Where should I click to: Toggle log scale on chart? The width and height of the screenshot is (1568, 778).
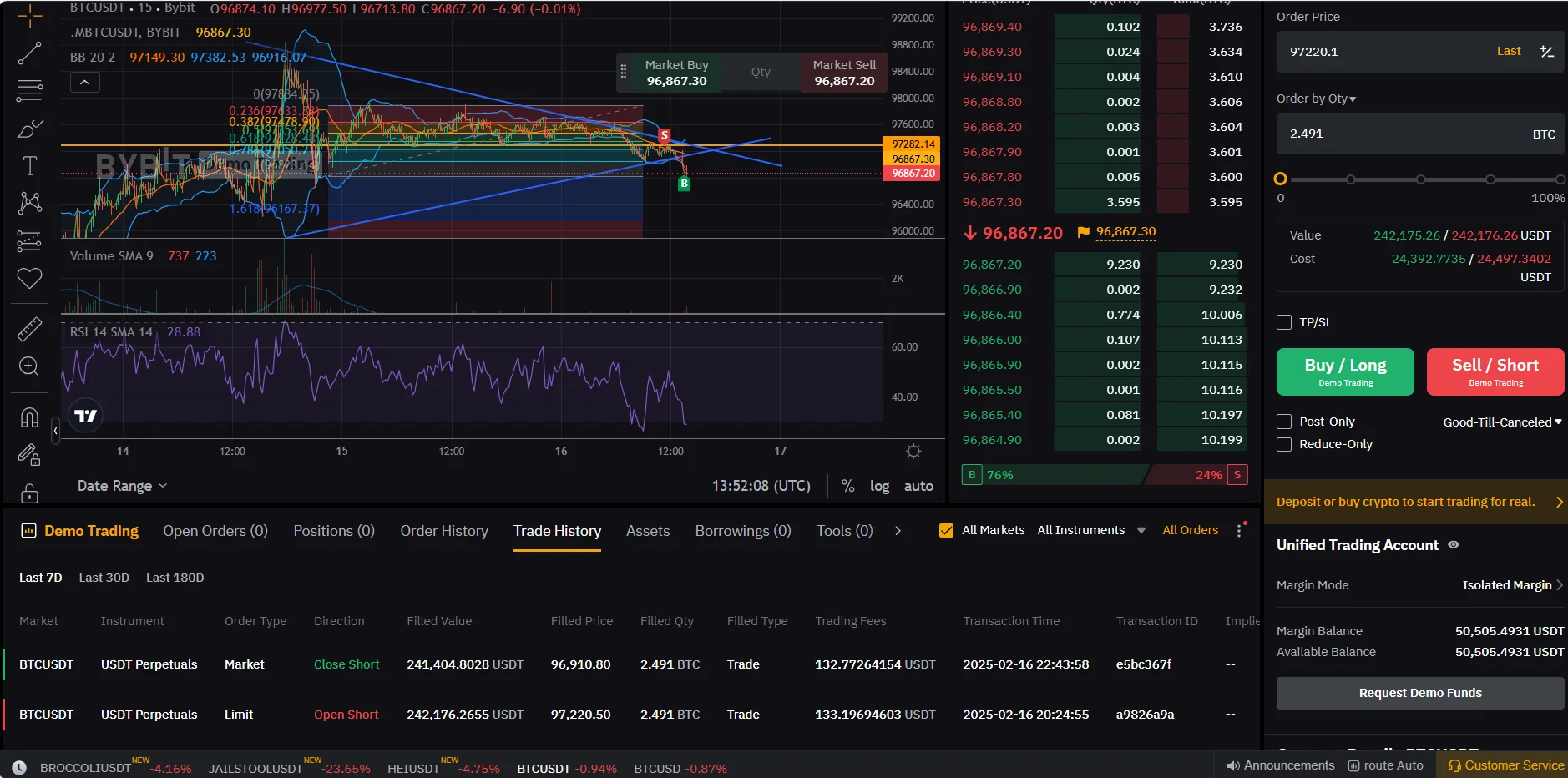[879, 486]
